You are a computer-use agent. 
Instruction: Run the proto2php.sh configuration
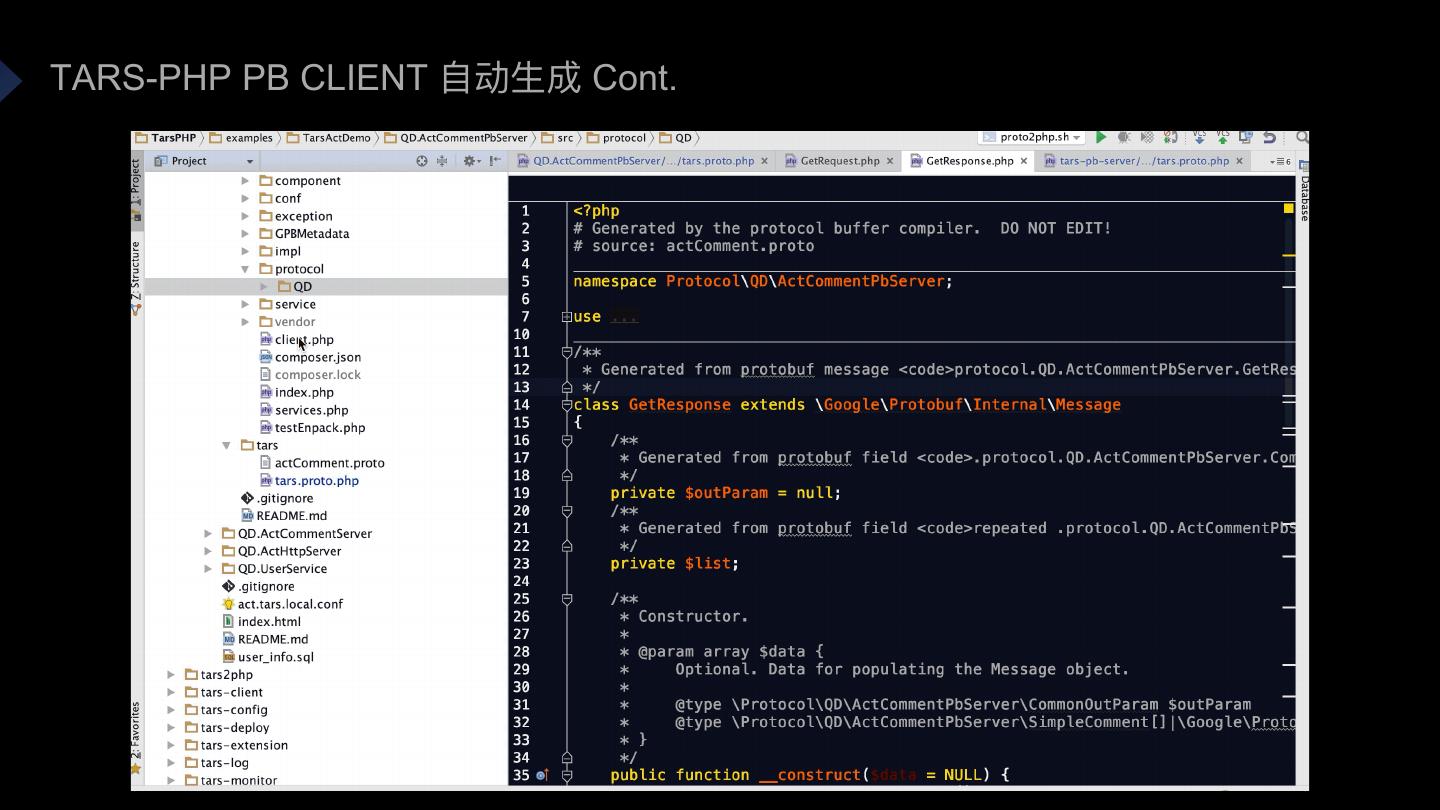1101,138
